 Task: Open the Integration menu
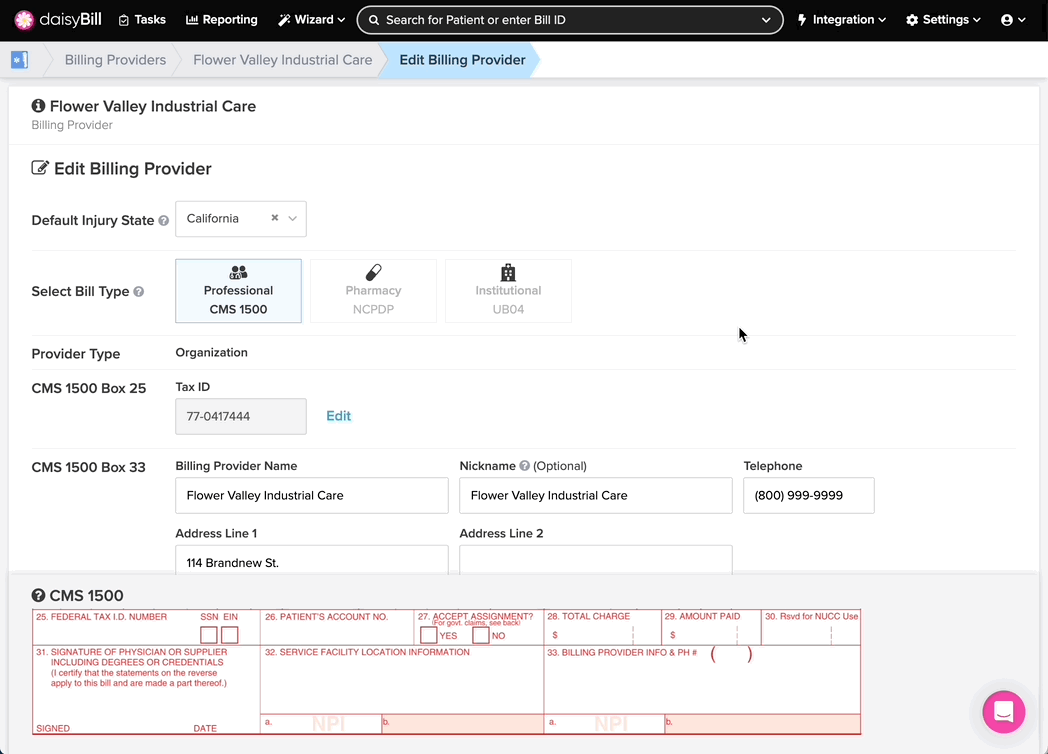[841, 20]
